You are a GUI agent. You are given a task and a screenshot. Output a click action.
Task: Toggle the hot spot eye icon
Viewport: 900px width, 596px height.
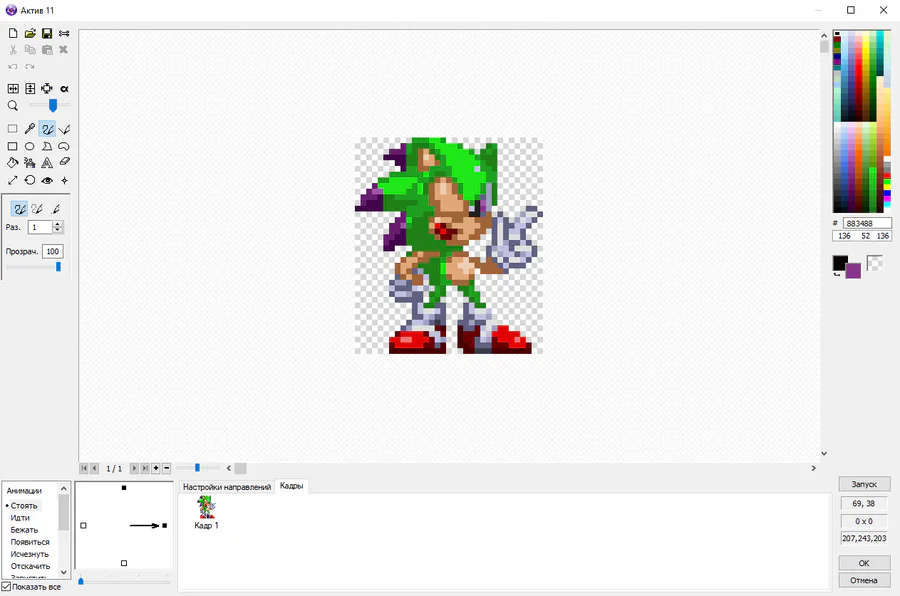pyautogui.click(x=47, y=180)
